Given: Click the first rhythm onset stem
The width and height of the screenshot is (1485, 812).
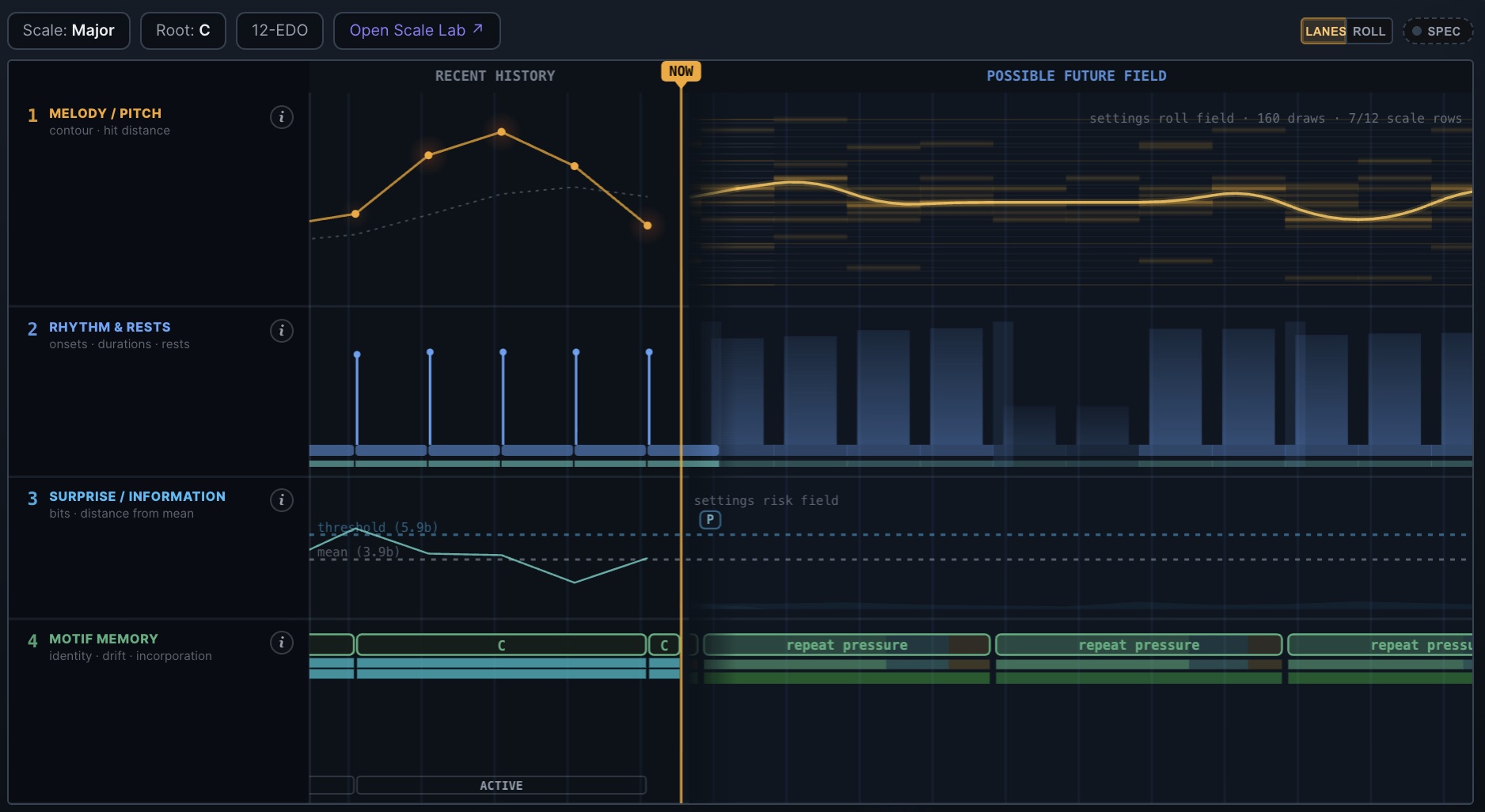Looking at the screenshot, I should tap(357, 400).
